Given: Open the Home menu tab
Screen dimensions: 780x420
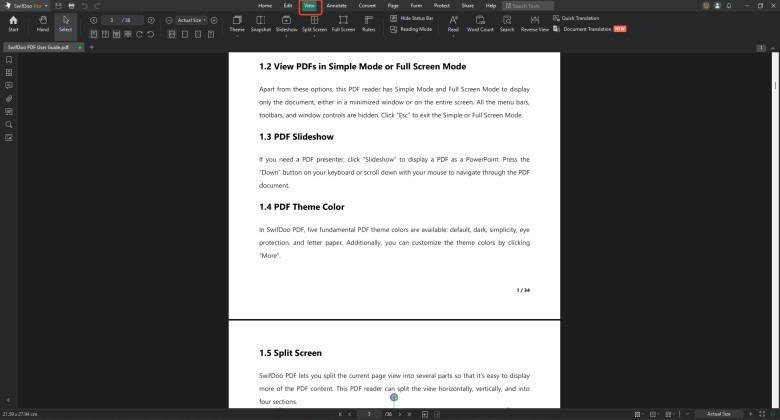Looking at the screenshot, I should 265,6.
